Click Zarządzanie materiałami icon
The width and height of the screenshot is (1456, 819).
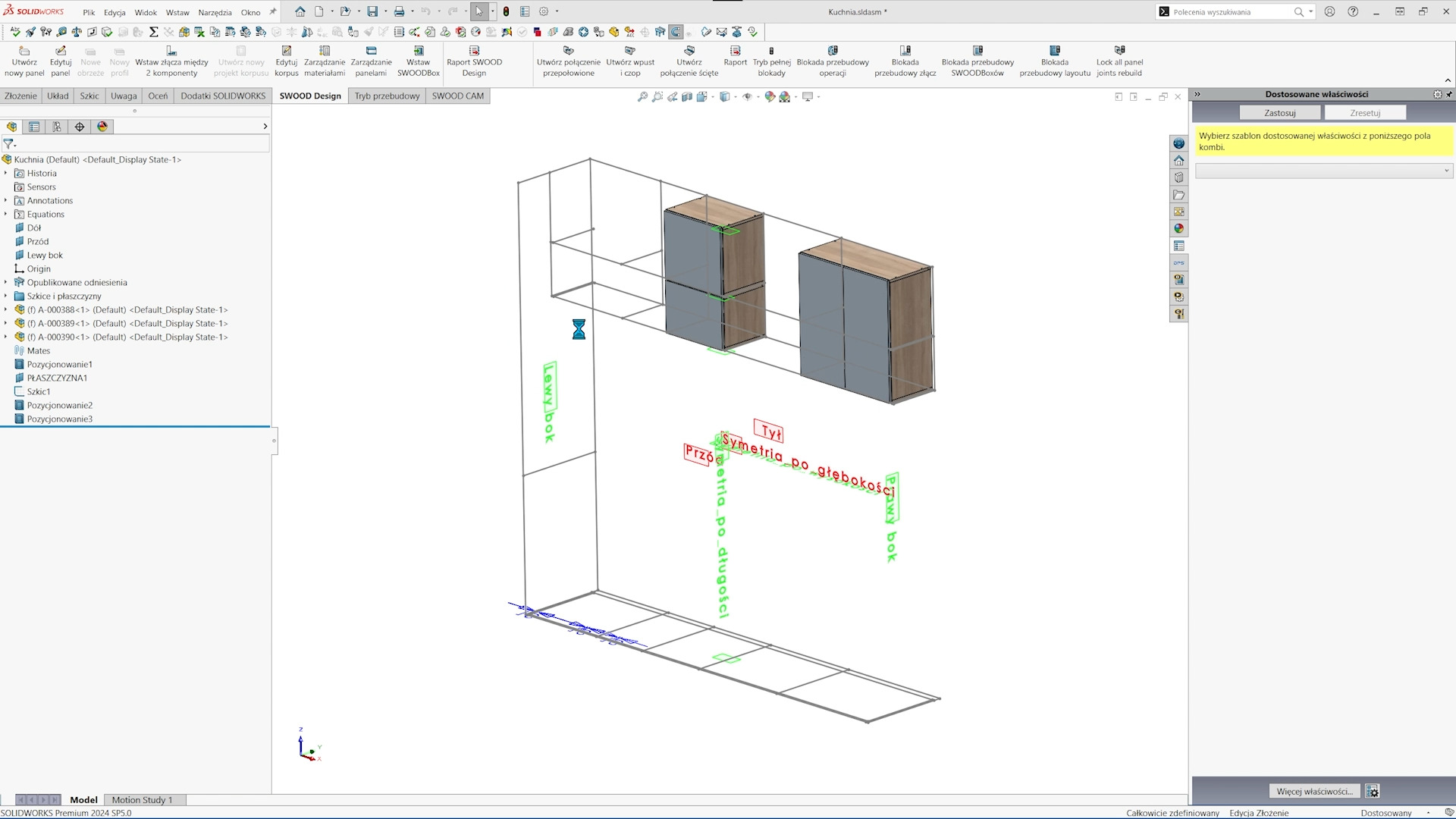pos(325,61)
